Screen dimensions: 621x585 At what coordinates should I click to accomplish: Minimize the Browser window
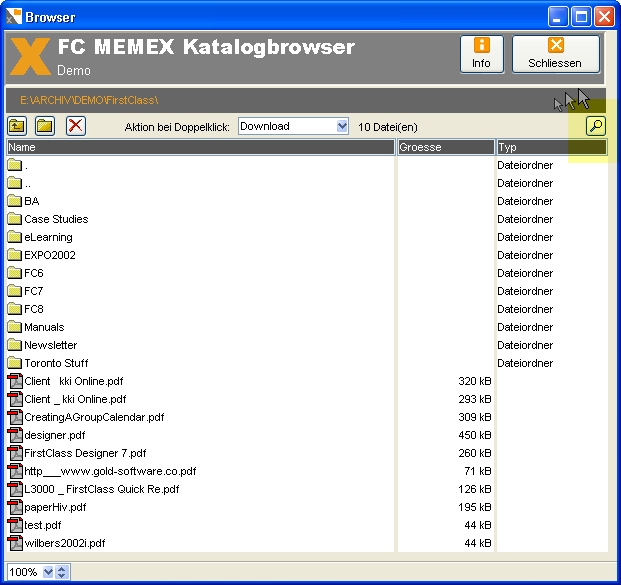pos(558,17)
